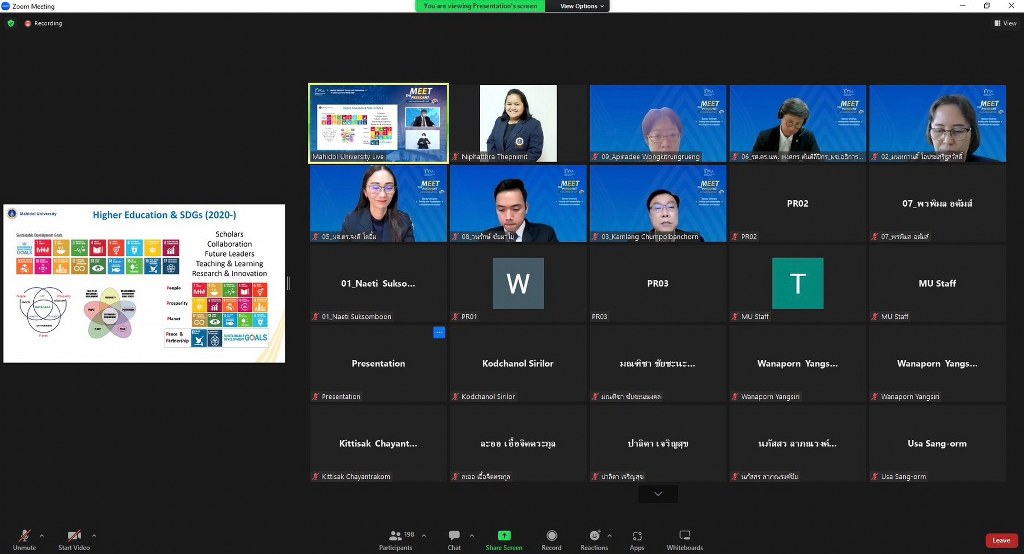Click the more options button on Presentation tile
This screenshot has width=1024, height=554.
(x=438, y=332)
